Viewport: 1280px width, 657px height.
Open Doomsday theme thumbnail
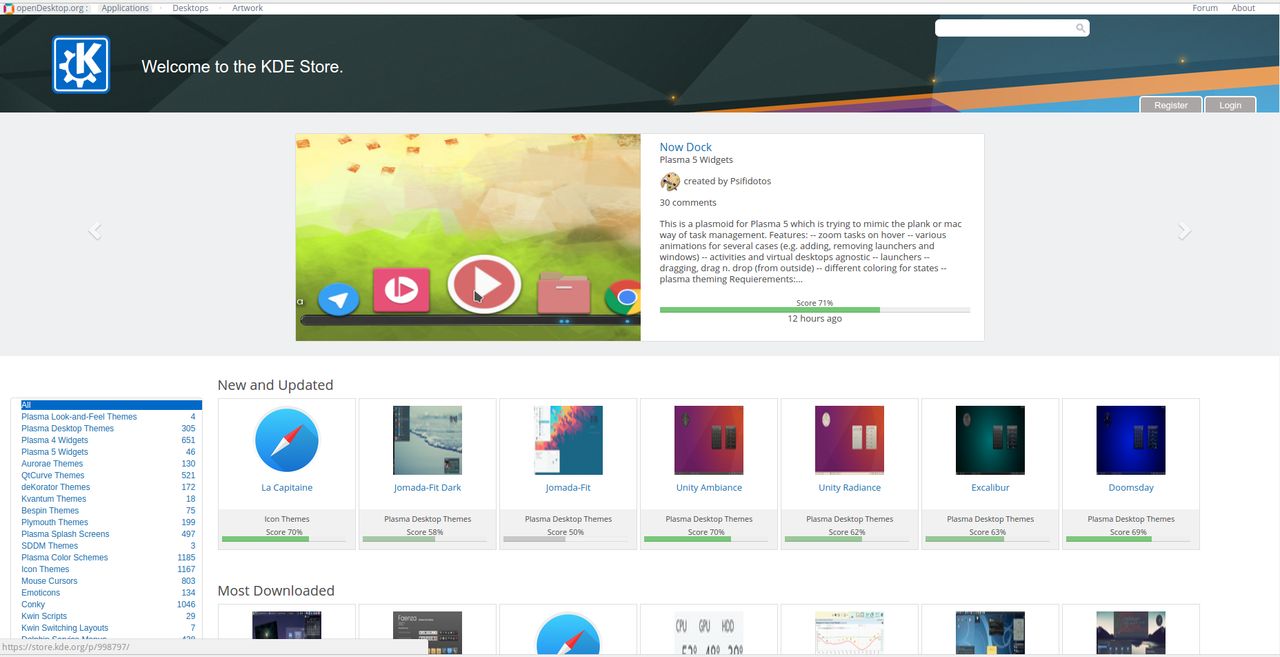pos(1131,440)
